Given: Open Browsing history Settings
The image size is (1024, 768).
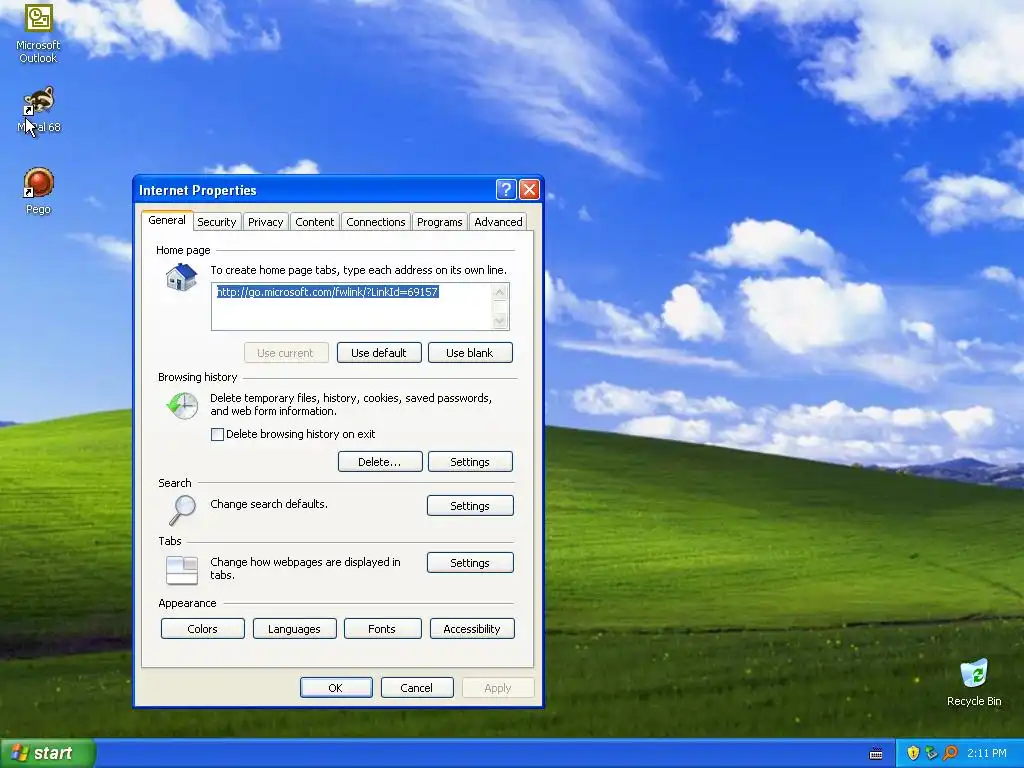Looking at the screenshot, I should [x=470, y=462].
